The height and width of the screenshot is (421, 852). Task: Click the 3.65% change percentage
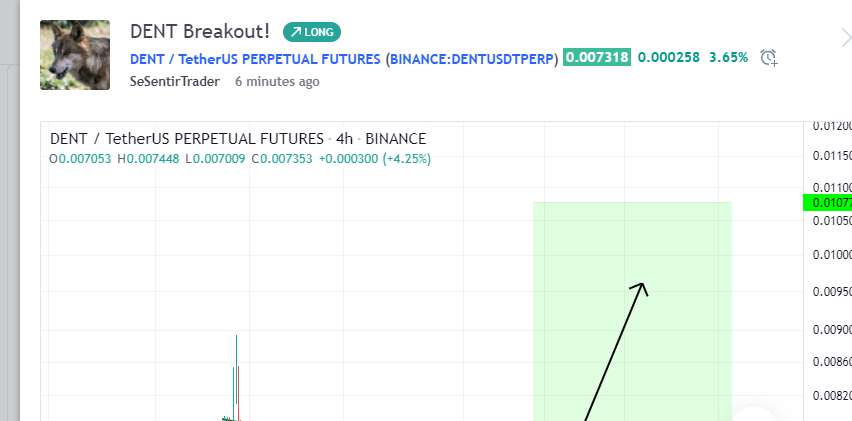(728, 58)
